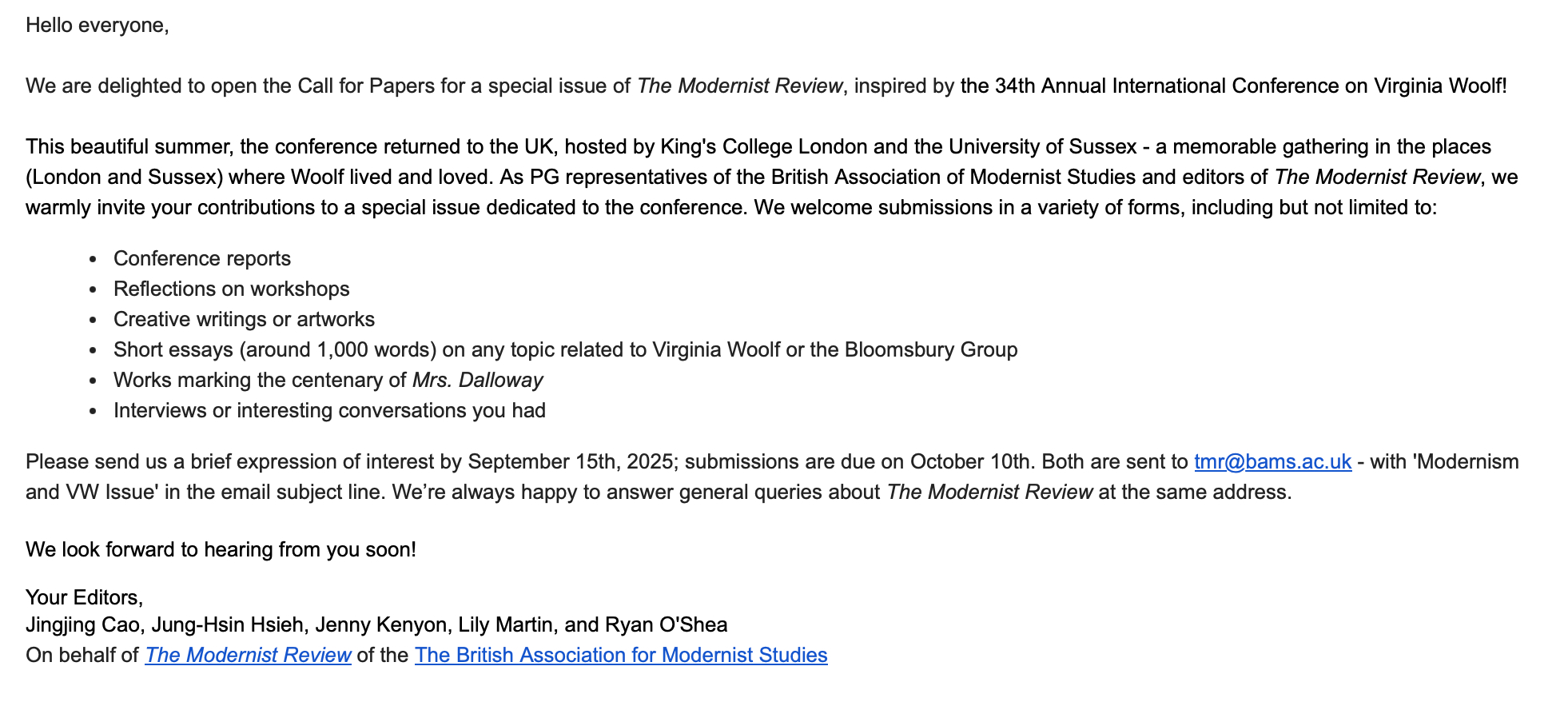This screenshot has width=1568, height=710.
Task: Click the 'We look forward to hearing' line
Action: pyautogui.click(x=221, y=550)
